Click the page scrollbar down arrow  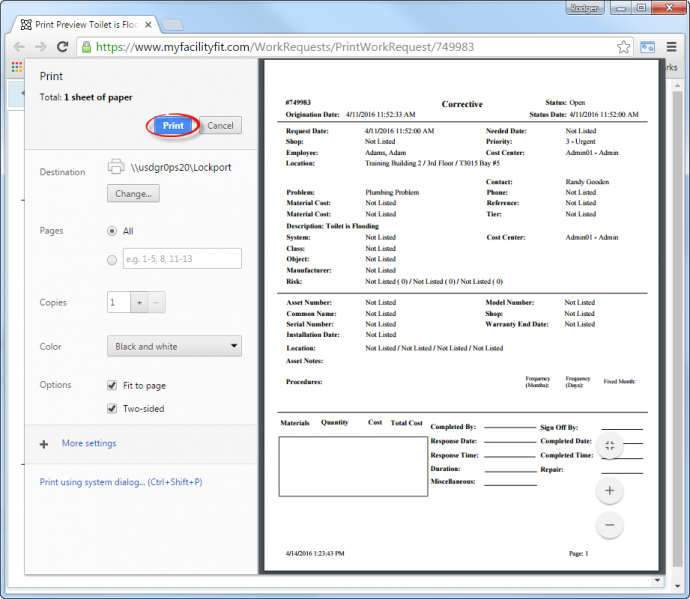[x=678, y=586]
